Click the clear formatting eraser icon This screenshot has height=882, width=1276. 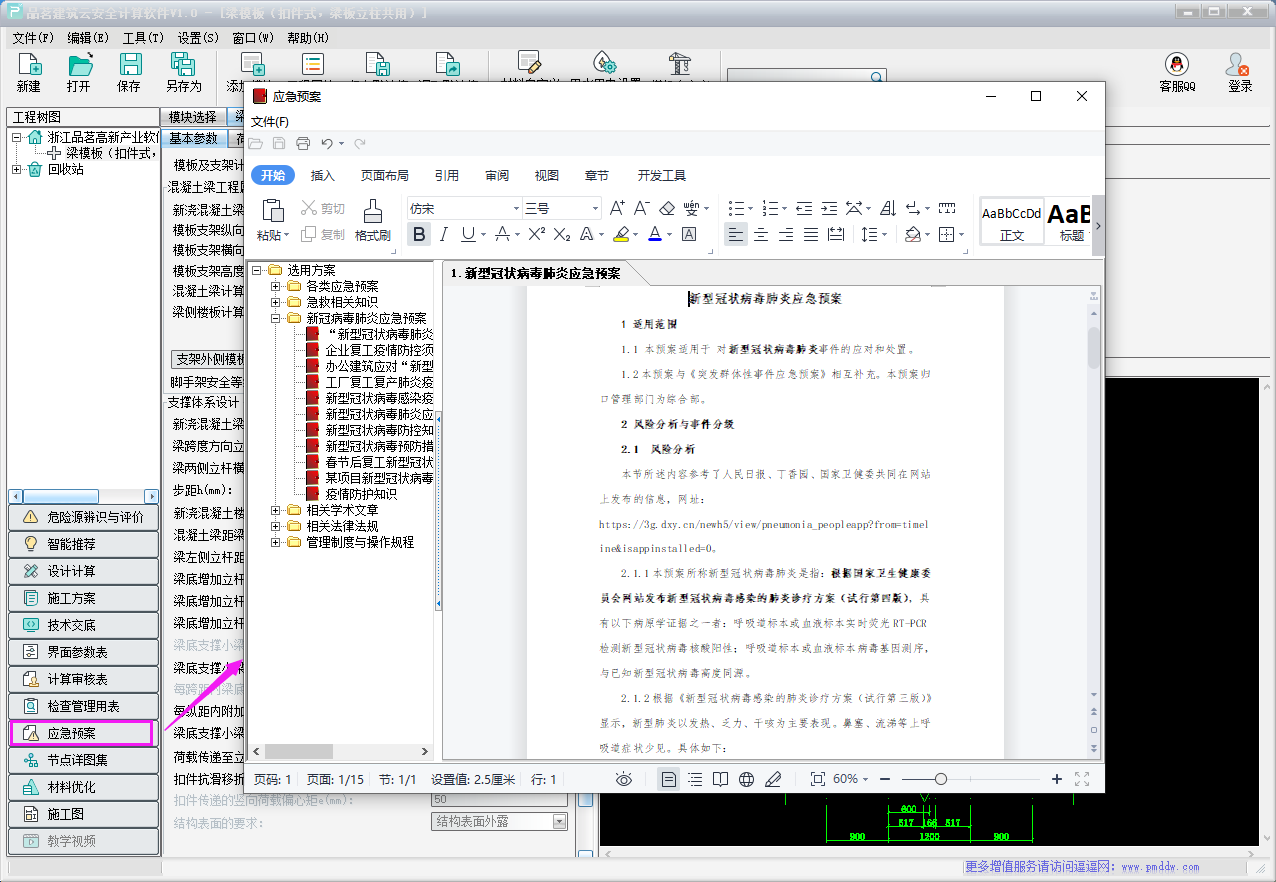click(667, 208)
